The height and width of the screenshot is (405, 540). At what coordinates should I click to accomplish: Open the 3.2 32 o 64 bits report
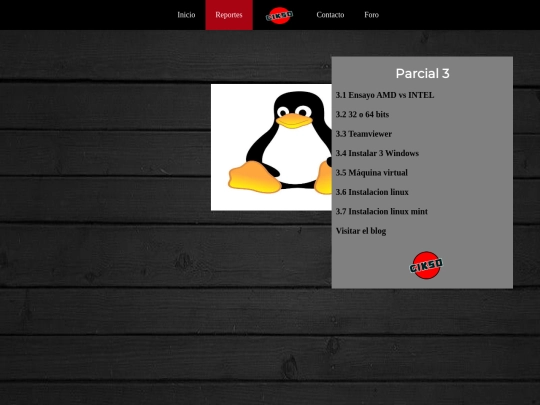pos(362,114)
